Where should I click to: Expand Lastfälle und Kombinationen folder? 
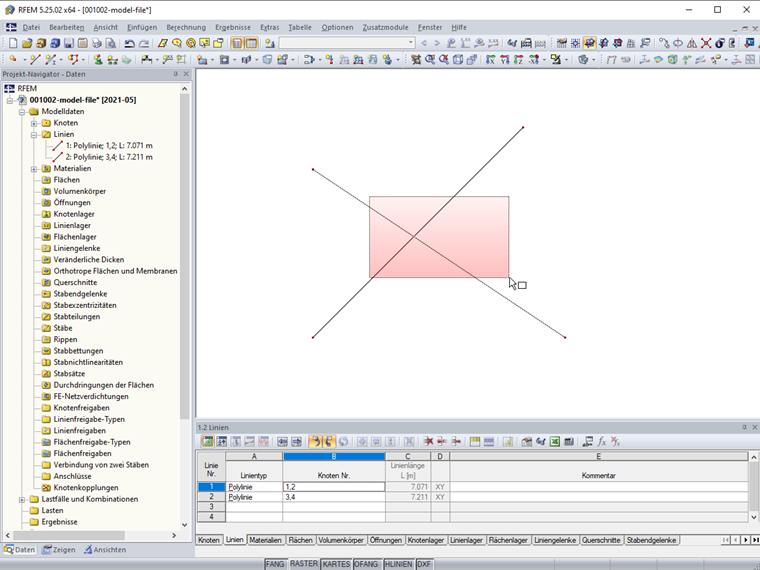(22, 499)
